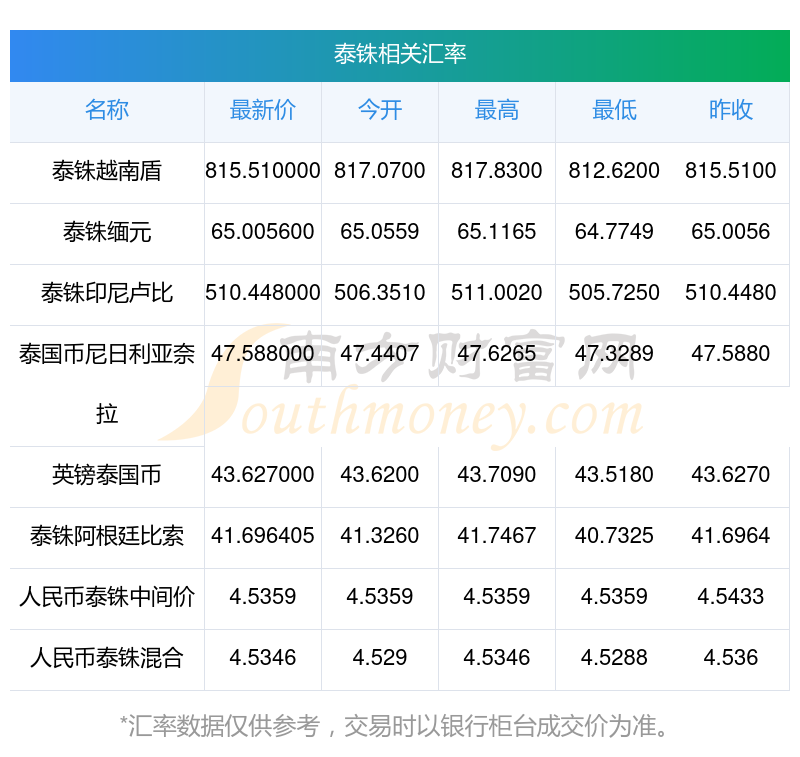The width and height of the screenshot is (800, 757).
Task: Click the 泰铢越南盾 row name
Action: [x=107, y=171]
